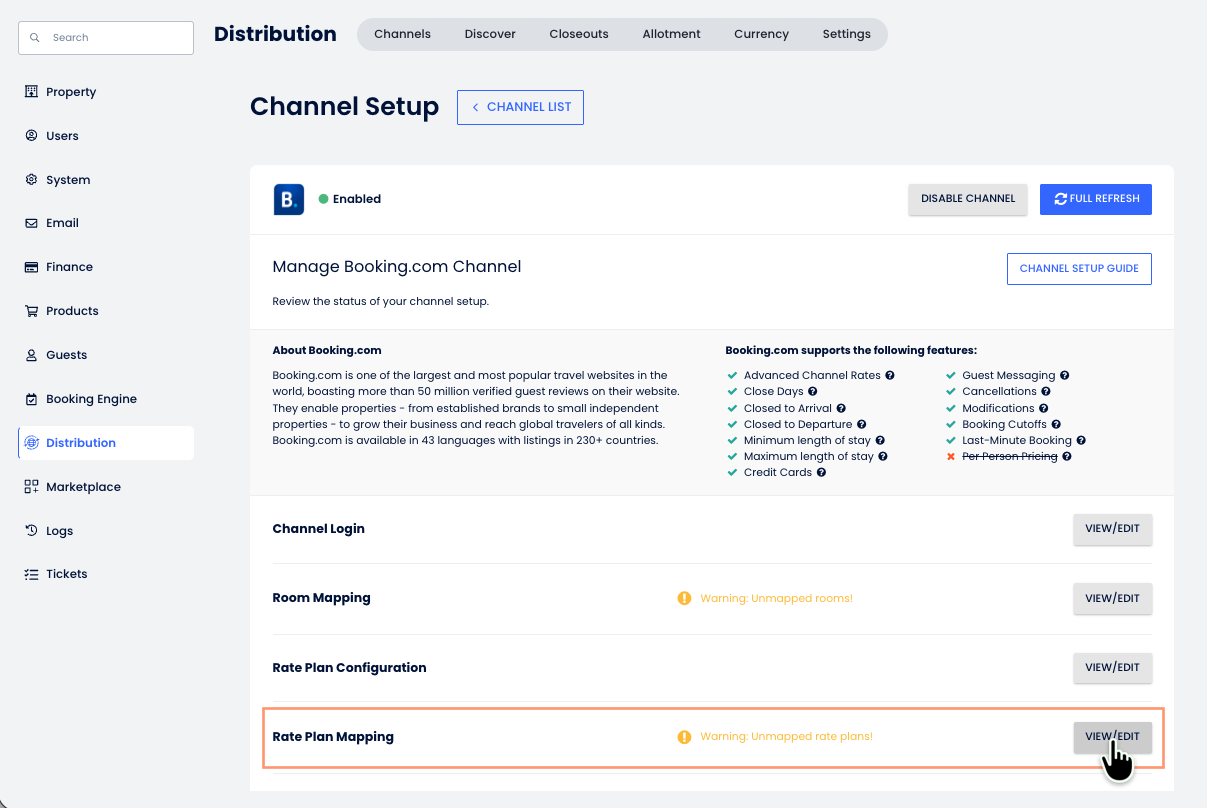Go back via Channel List button
This screenshot has height=808, width=1207.
520,107
